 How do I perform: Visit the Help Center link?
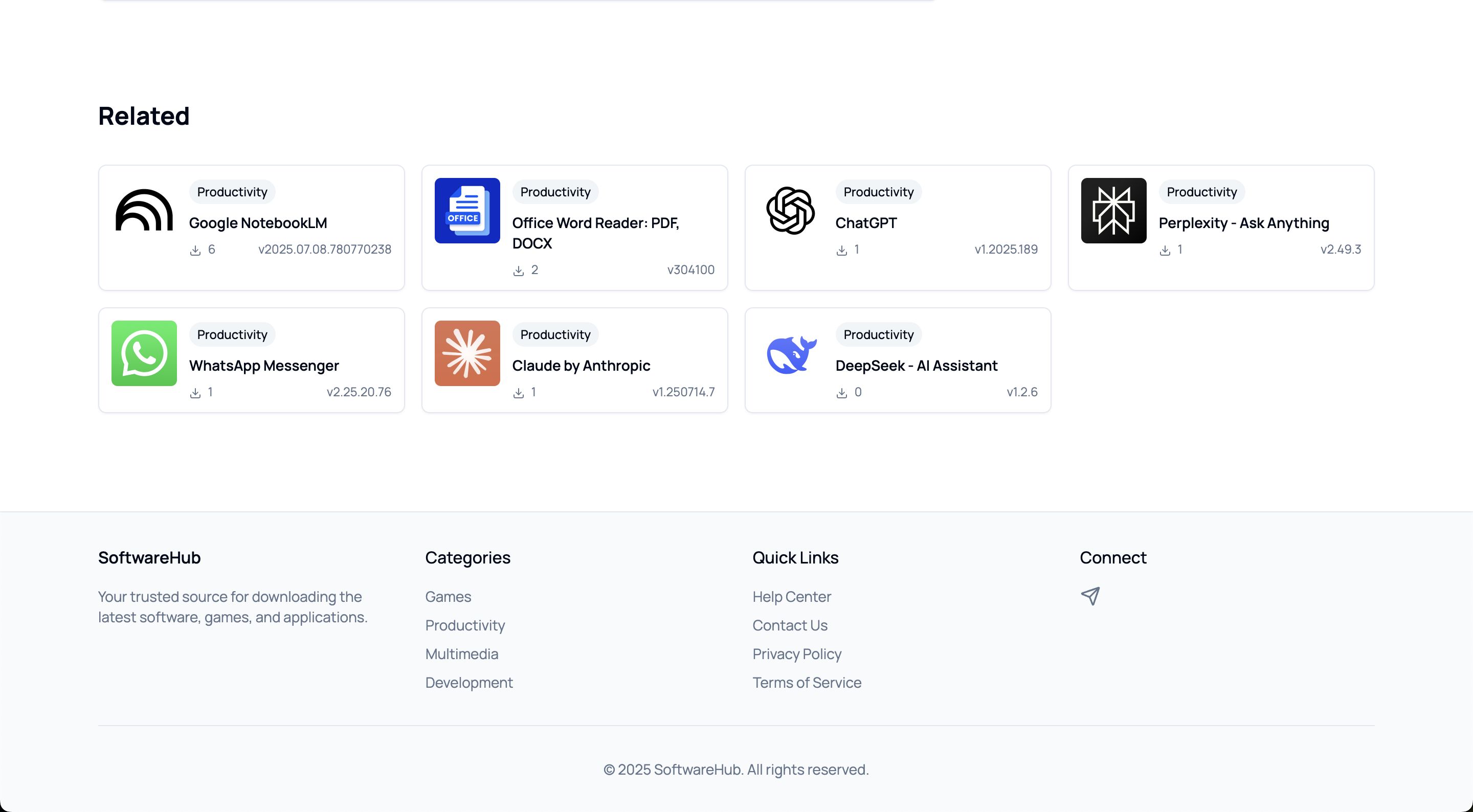(x=791, y=596)
